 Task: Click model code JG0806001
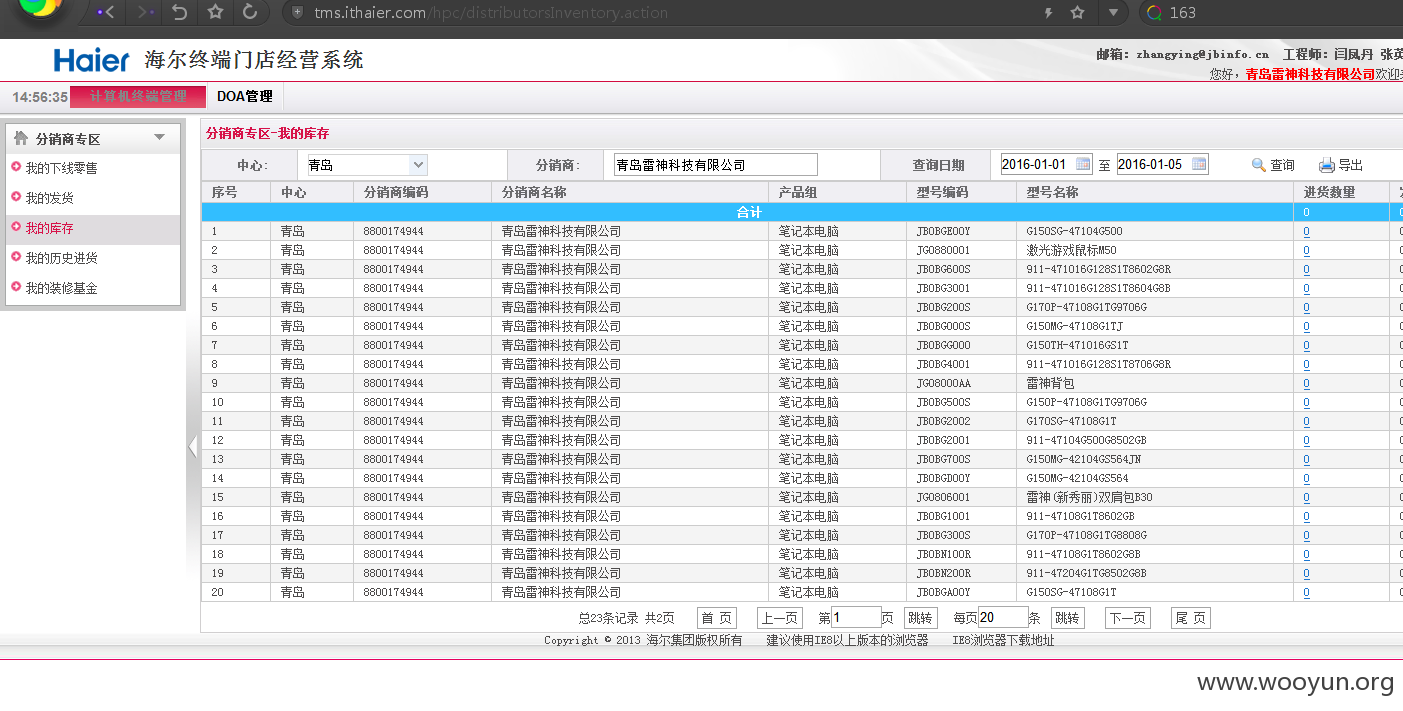click(x=943, y=497)
